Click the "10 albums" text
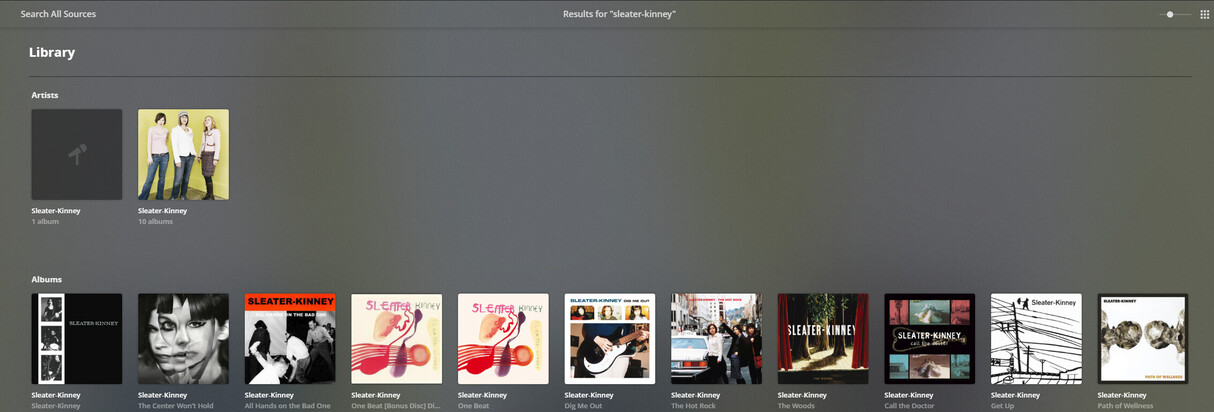 [155, 221]
